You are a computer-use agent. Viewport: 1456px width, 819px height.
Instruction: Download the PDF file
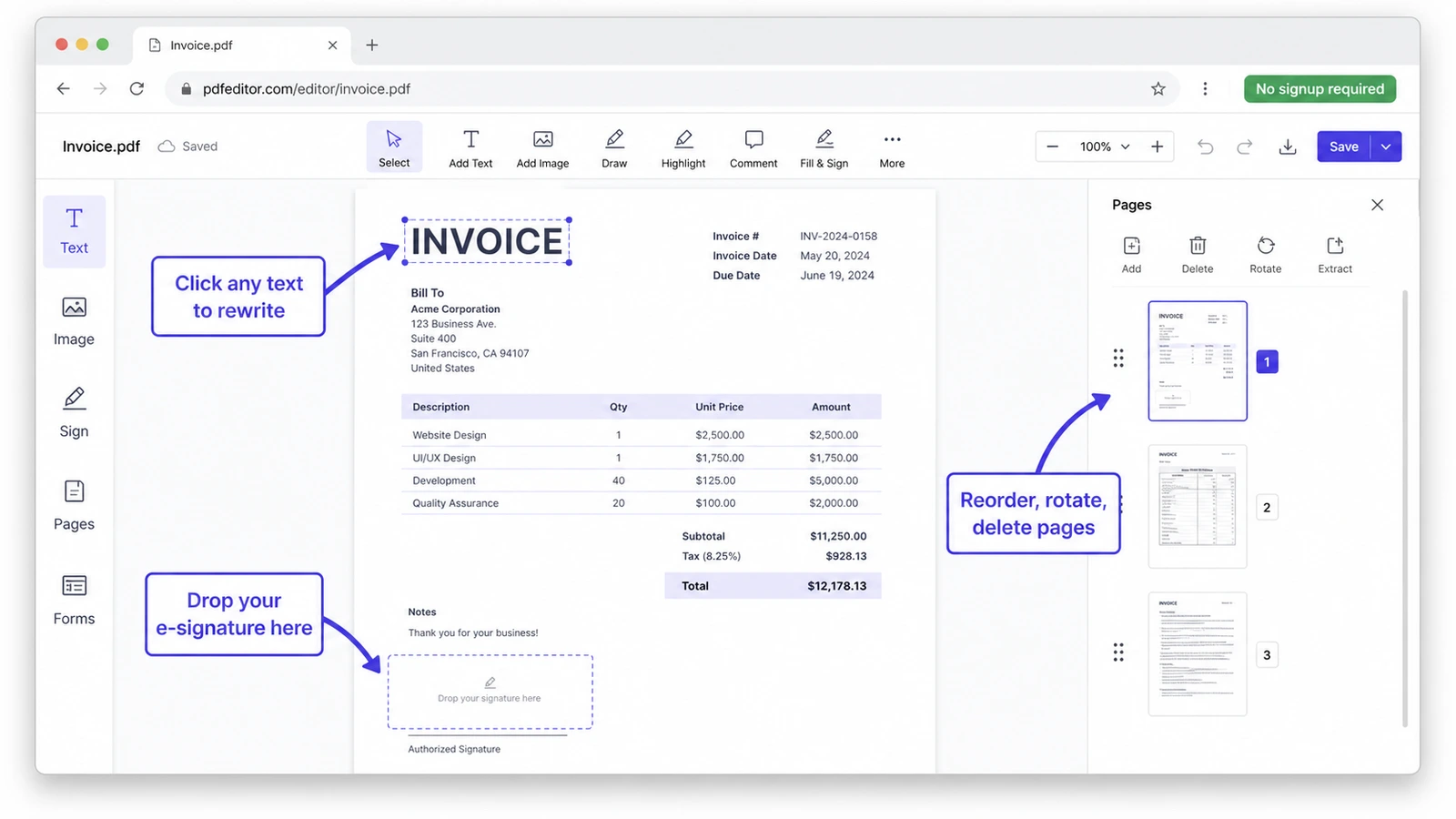[x=1287, y=147]
